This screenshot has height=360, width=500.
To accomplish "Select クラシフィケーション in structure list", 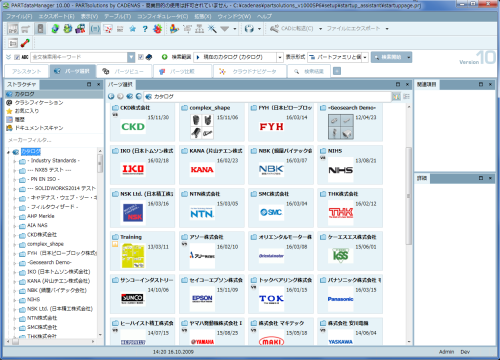I will 39,103.
